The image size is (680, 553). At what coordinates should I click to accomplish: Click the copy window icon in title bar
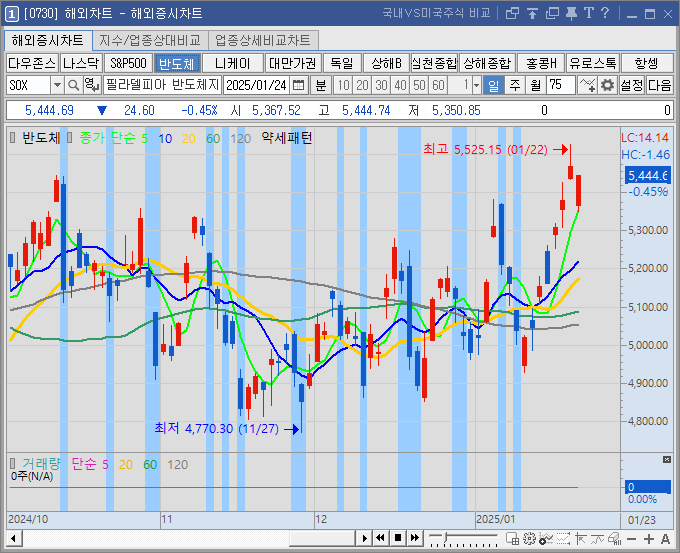(552, 13)
